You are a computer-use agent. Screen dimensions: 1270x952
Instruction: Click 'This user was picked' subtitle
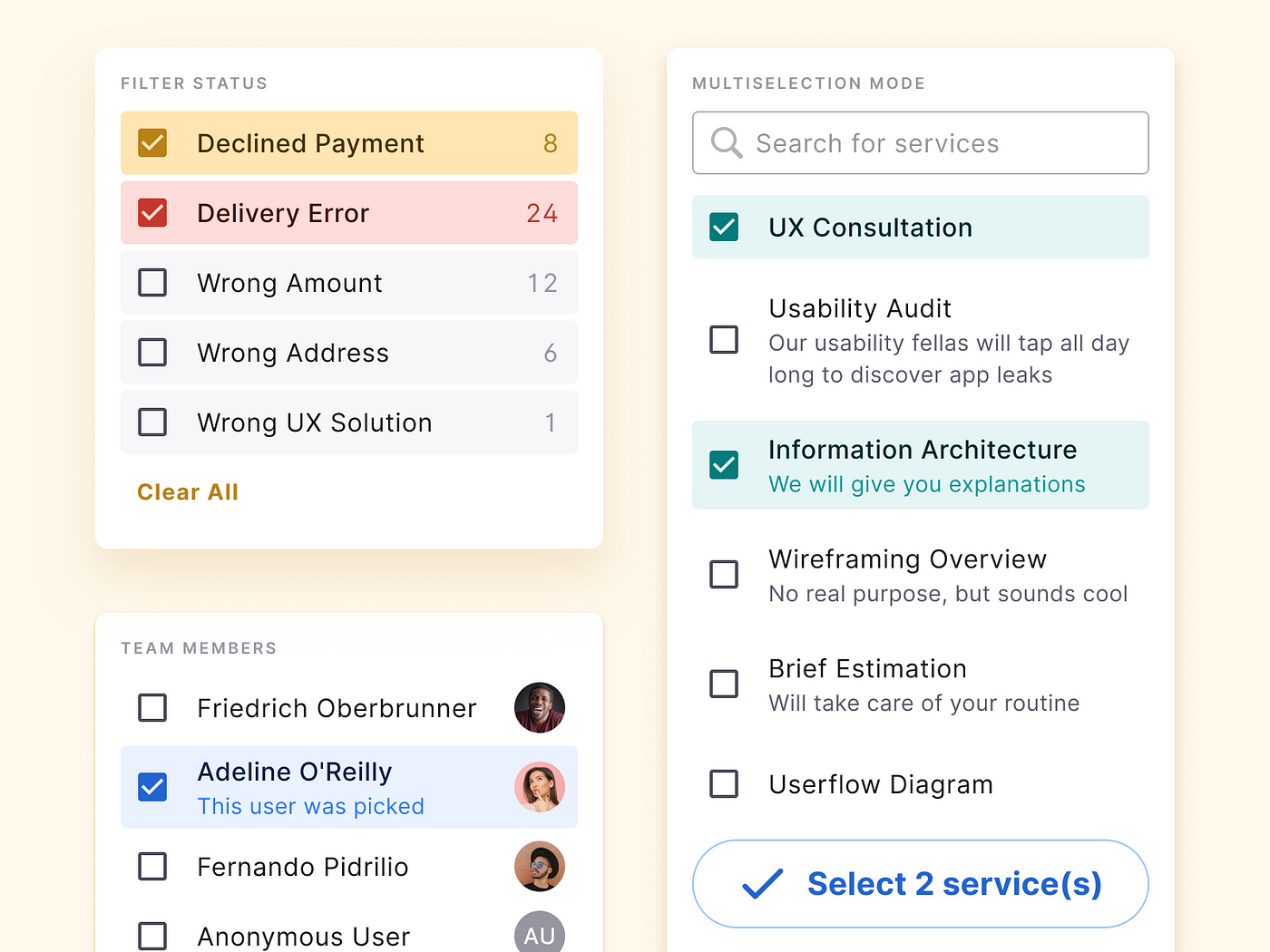click(311, 806)
